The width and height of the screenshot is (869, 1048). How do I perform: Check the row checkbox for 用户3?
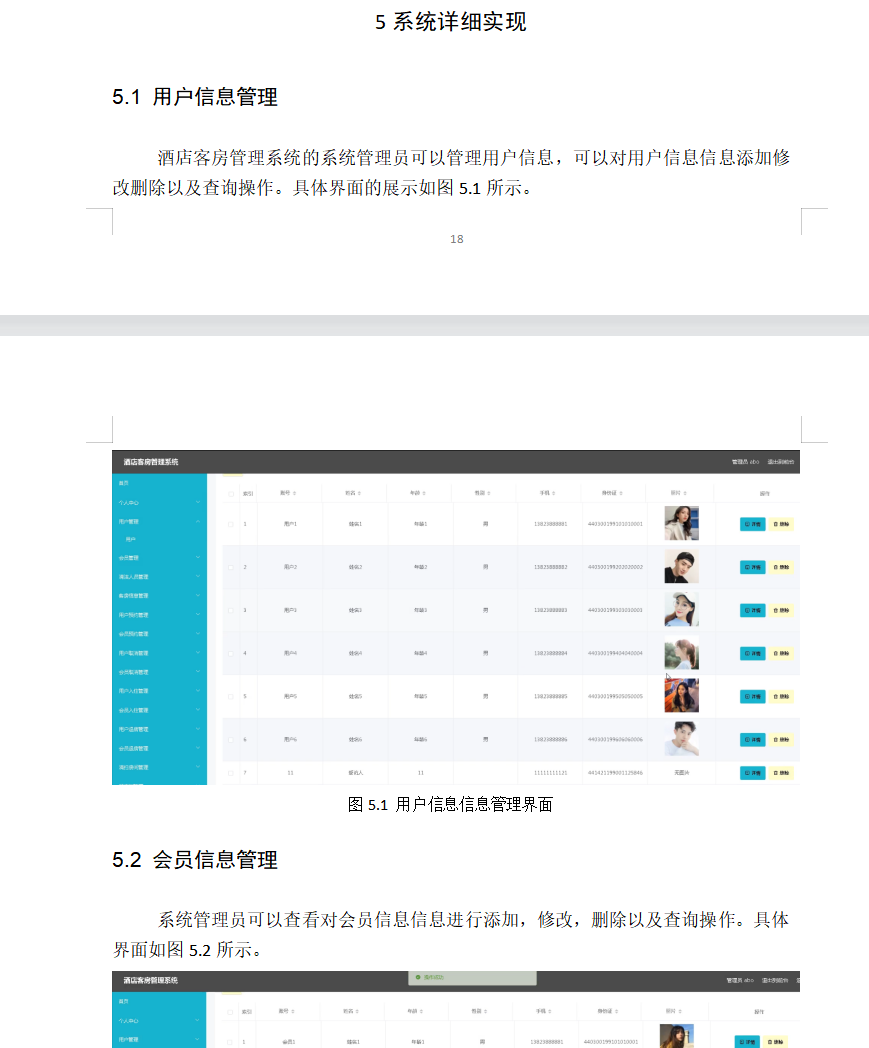[229, 608]
